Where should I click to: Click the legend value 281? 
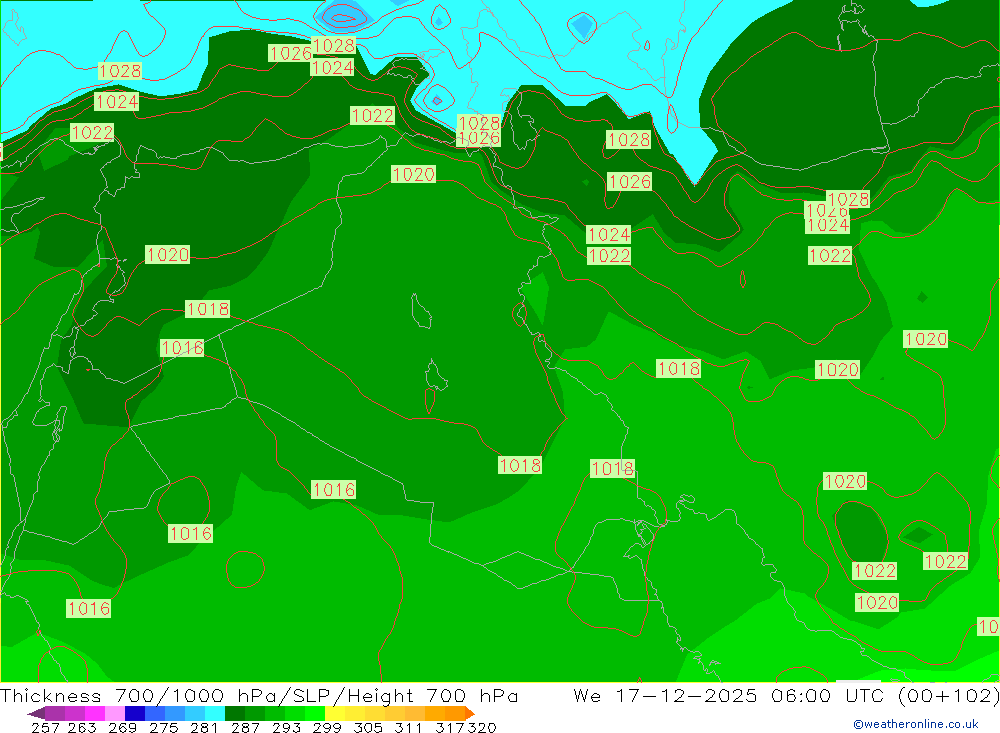click(x=204, y=727)
